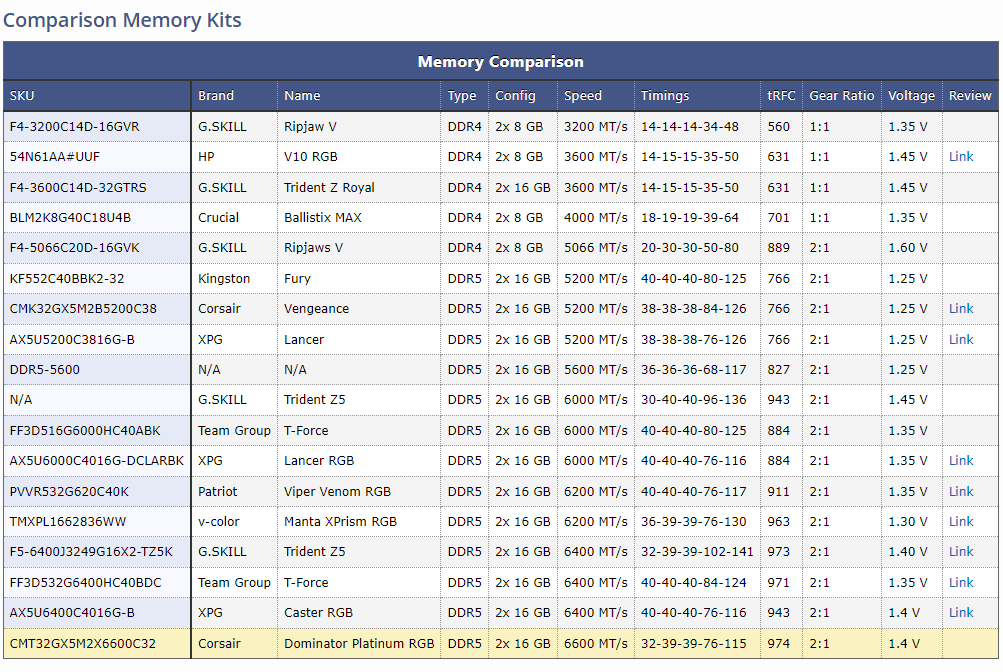
Task: Open review Link for Team Group T-Force 6400
Action: pos(961,582)
